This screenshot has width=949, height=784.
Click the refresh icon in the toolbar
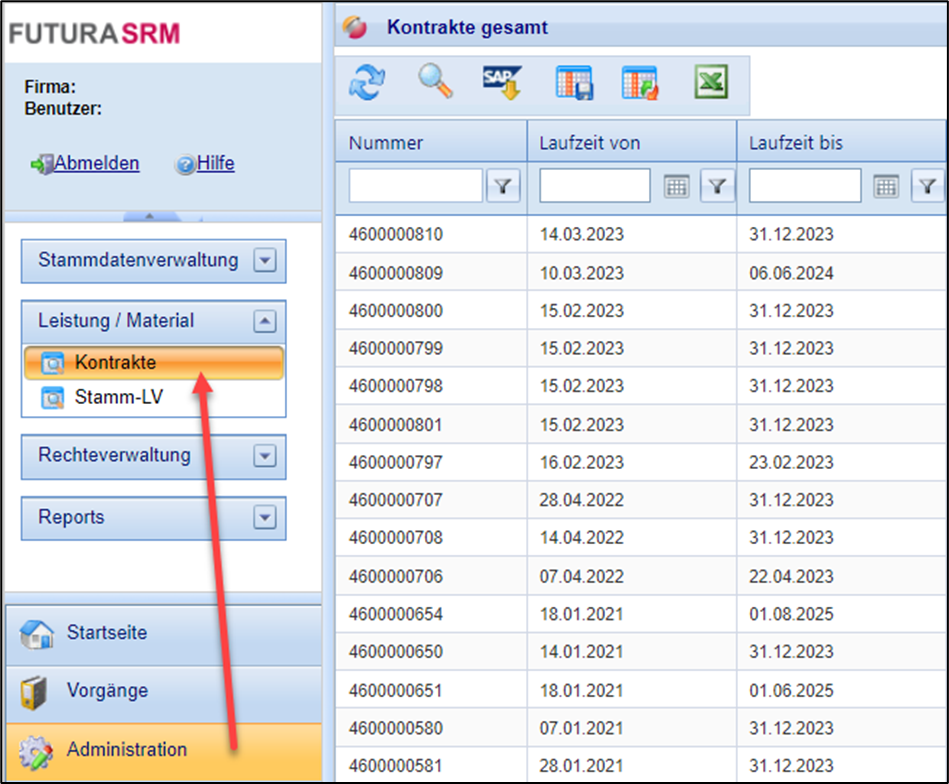[366, 84]
